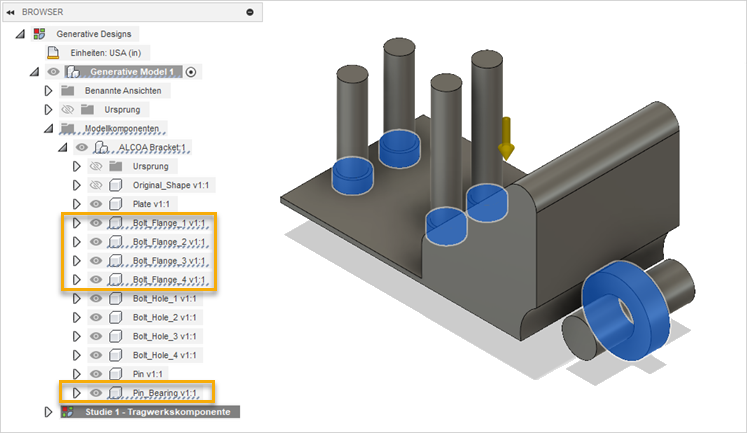Click the Studie 1 study icon
The height and width of the screenshot is (433, 747).
(x=68, y=412)
